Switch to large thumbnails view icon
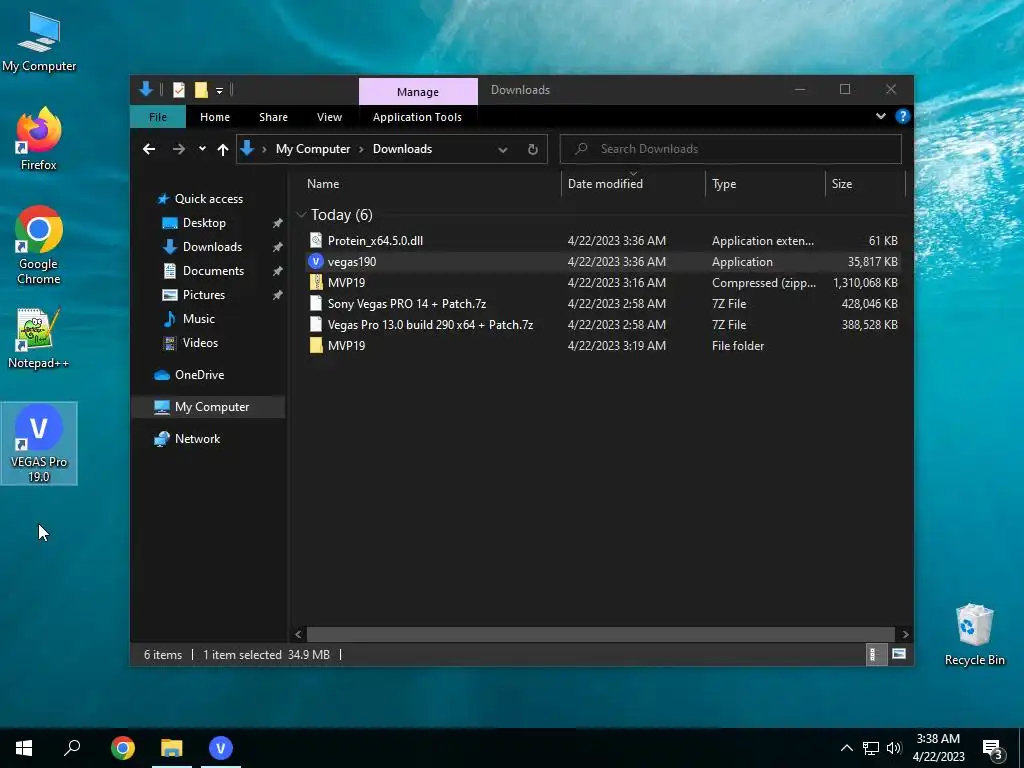 pyautogui.click(x=899, y=654)
